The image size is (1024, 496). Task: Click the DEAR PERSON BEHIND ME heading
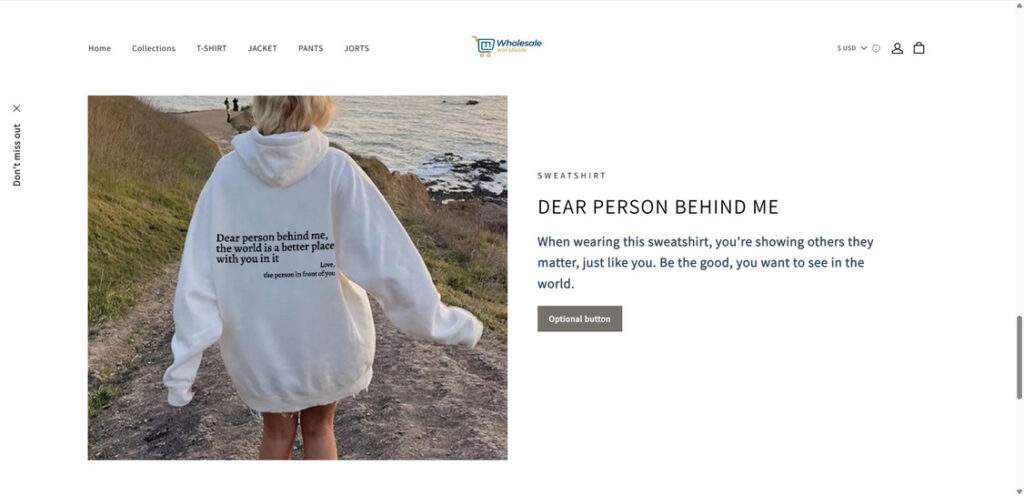[658, 208]
